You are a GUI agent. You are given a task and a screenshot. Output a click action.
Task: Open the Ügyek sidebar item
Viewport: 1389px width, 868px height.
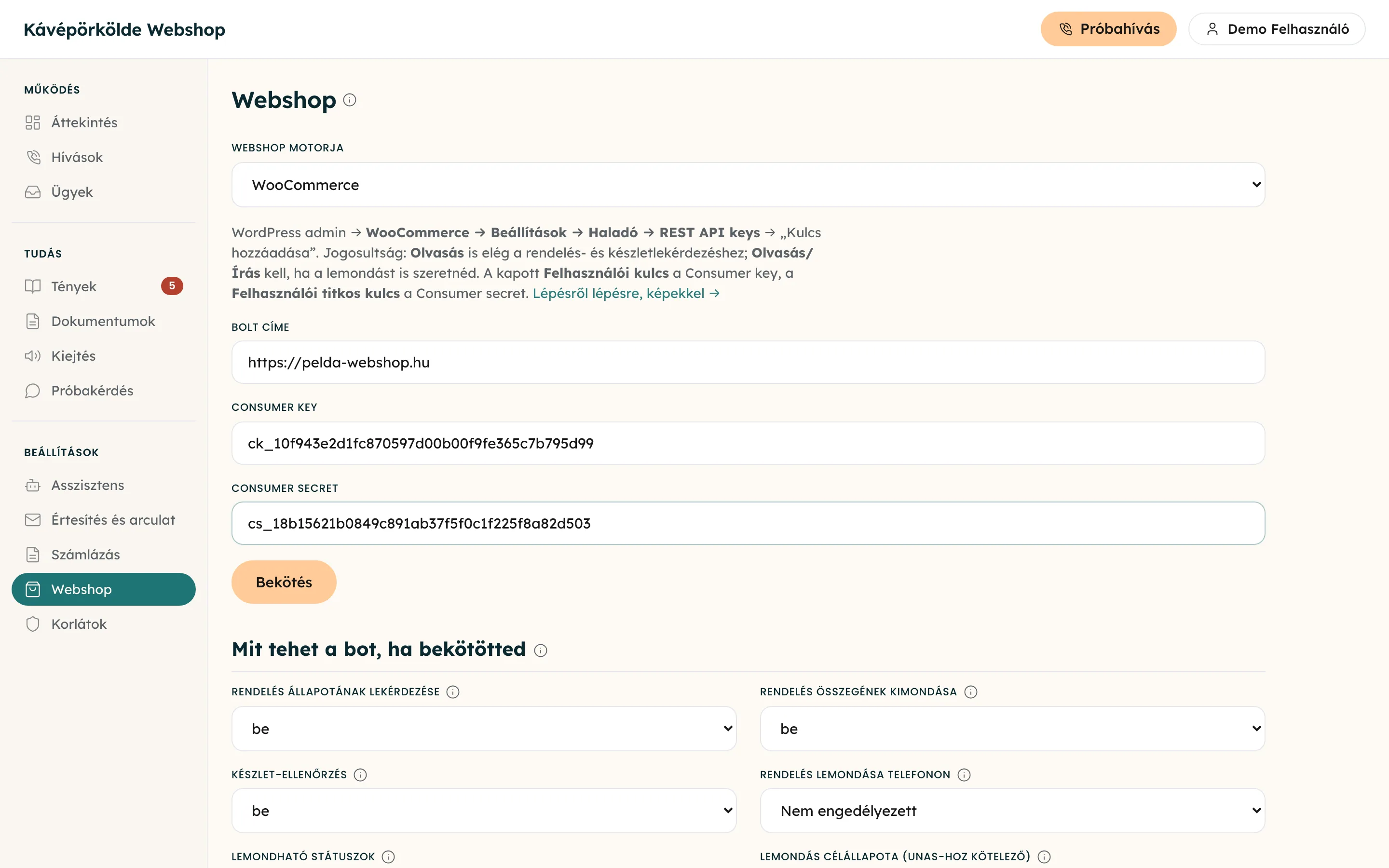point(103,192)
